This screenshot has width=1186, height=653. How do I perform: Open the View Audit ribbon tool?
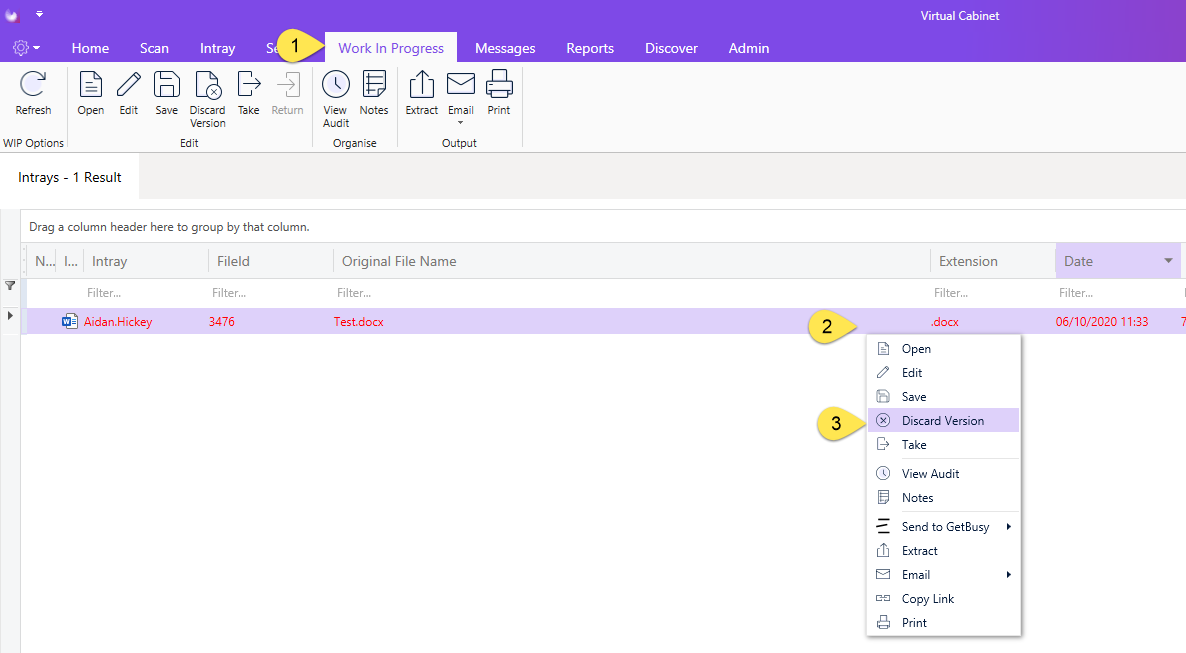click(x=336, y=85)
